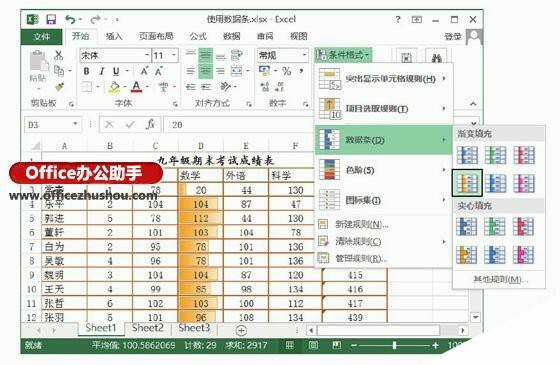Open the alignment group dialog launcher

click(249, 104)
